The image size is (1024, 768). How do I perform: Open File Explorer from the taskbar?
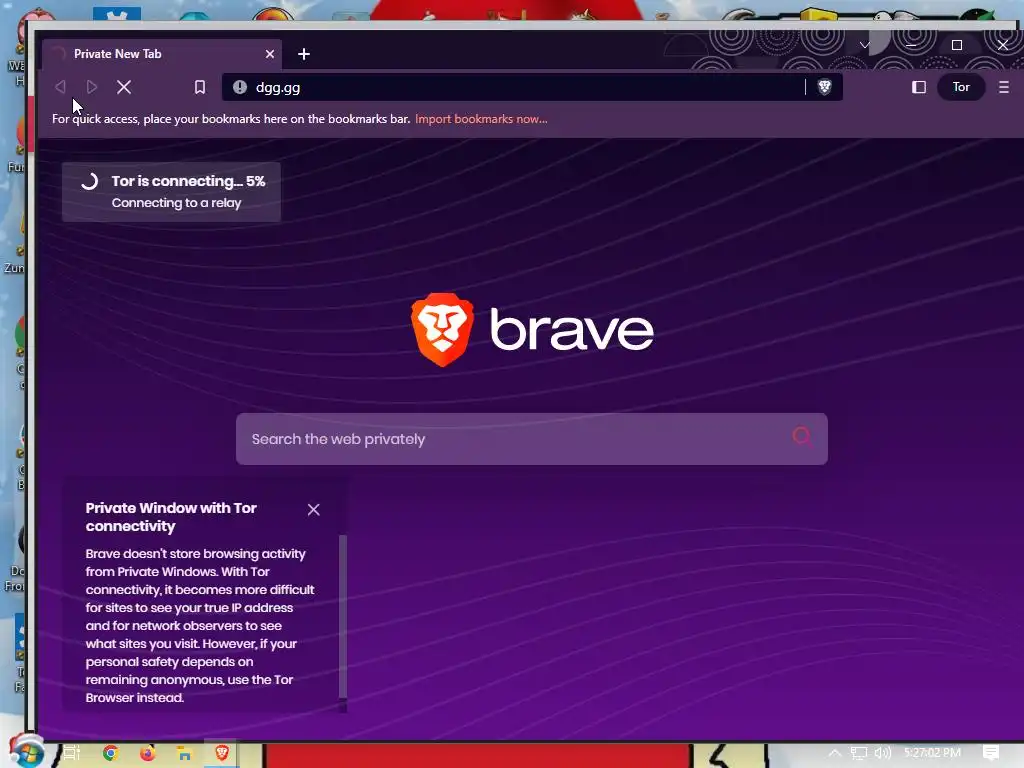185,753
